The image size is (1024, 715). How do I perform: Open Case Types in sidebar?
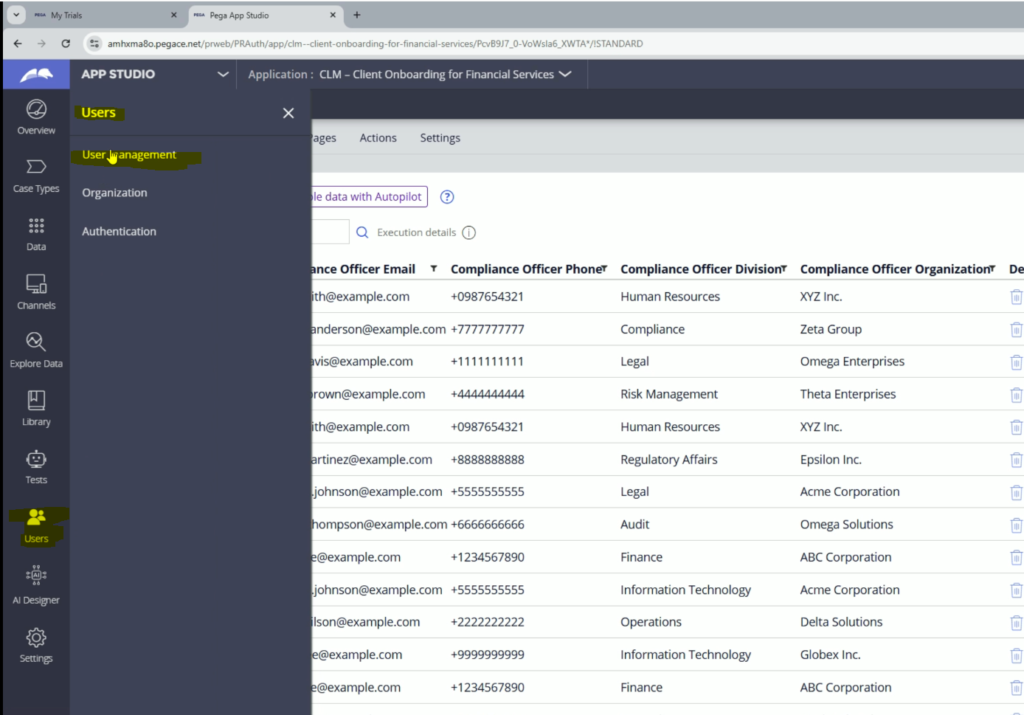click(x=36, y=174)
